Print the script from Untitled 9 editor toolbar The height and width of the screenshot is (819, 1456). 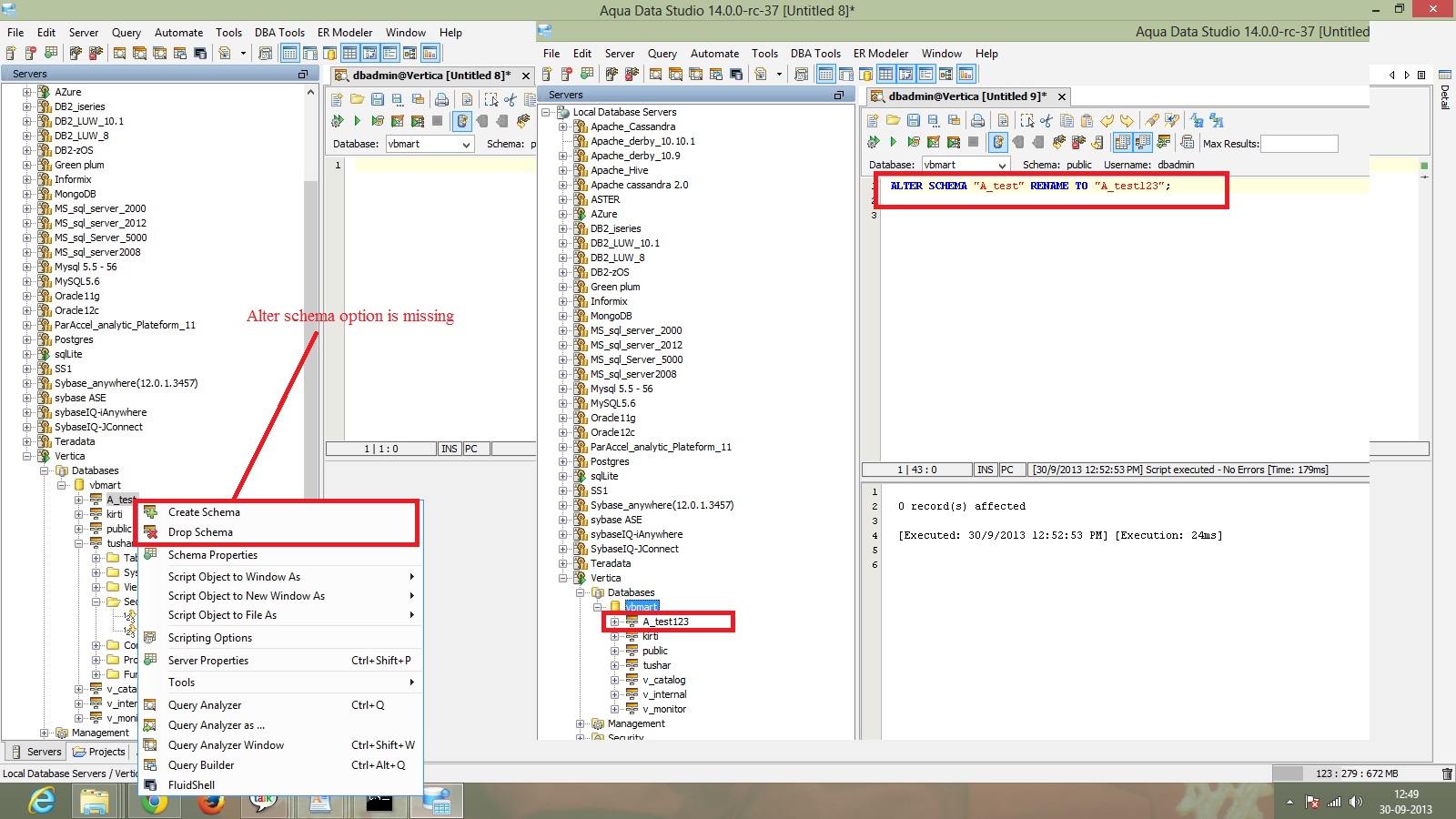977,120
